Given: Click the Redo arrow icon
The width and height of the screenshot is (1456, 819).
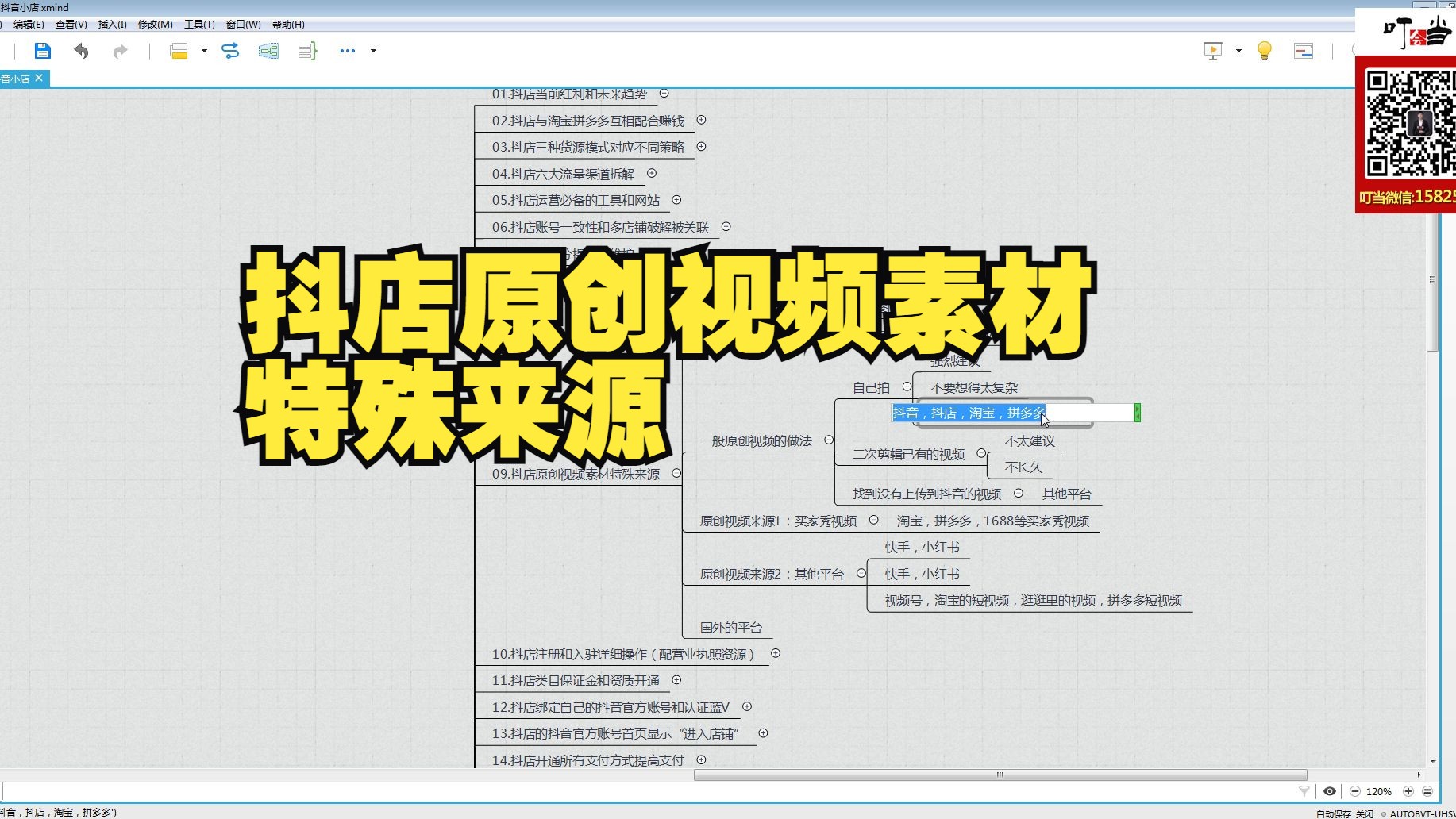Looking at the screenshot, I should (x=120, y=51).
